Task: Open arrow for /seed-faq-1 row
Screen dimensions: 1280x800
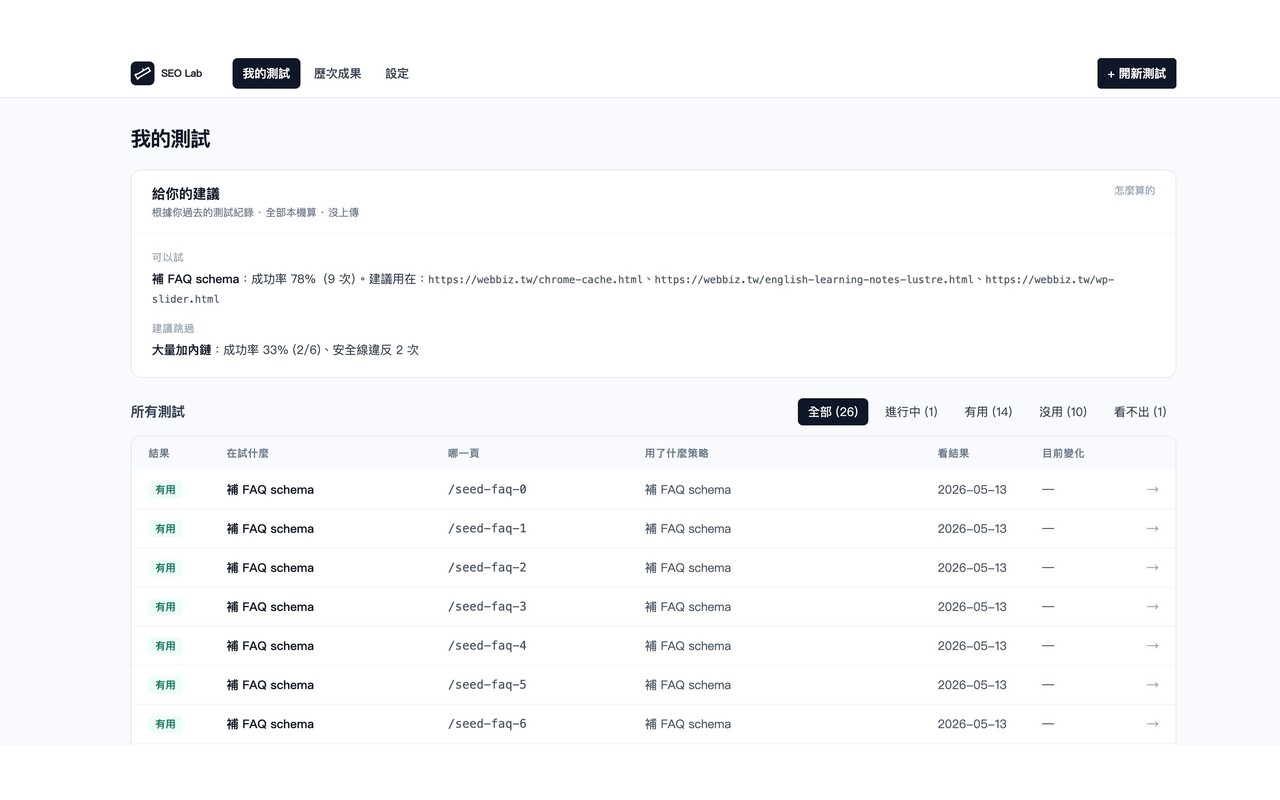Action: 1152,528
